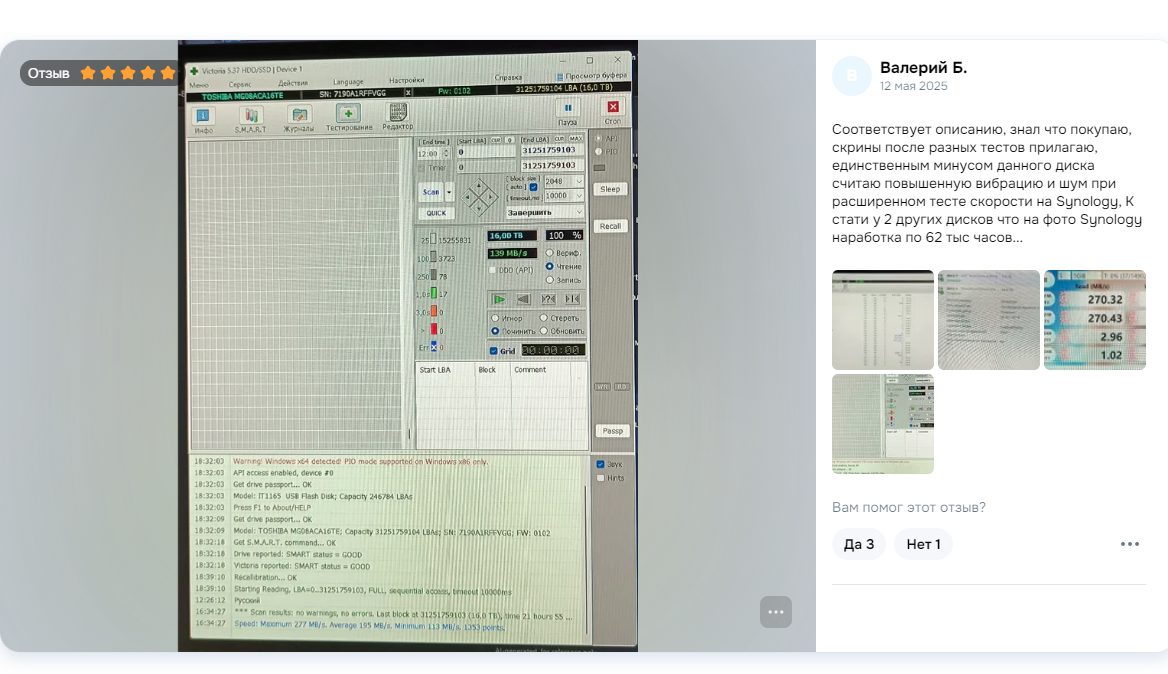
Task: Click the random seek question-mark icon
Action: tap(548, 299)
